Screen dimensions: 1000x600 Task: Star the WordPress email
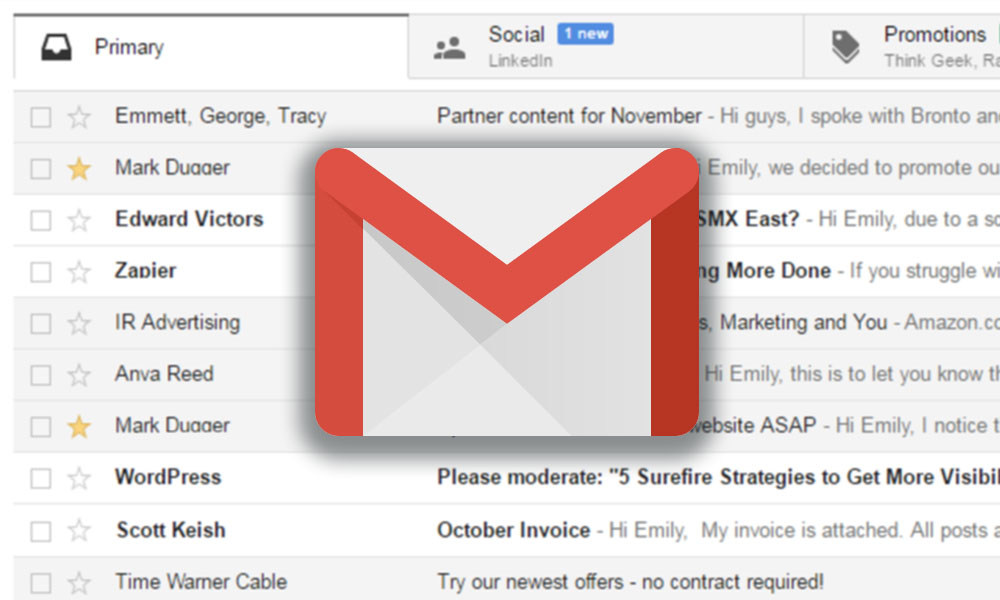(79, 478)
